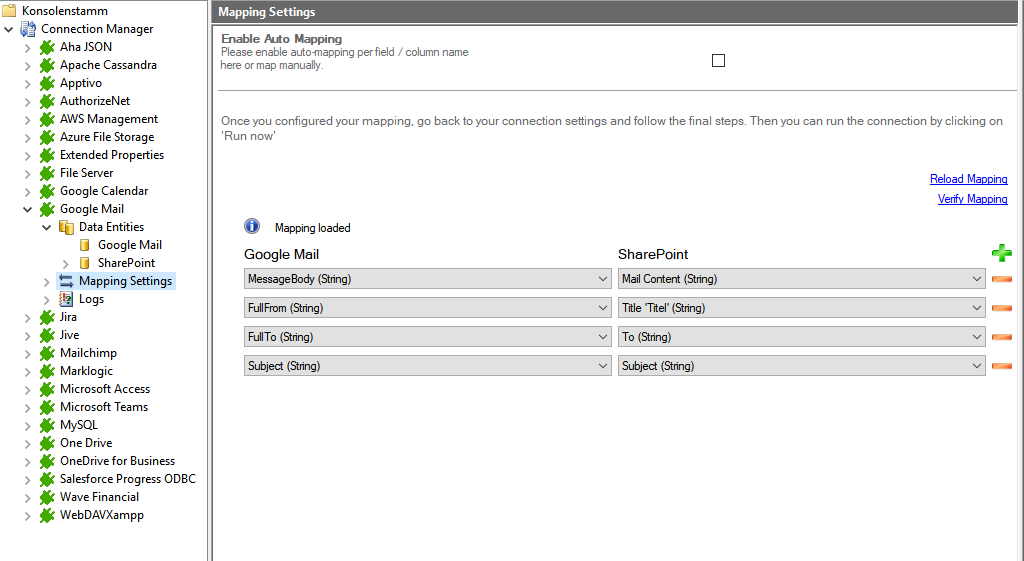Expand the Logs tree node
This screenshot has width=1024, height=561.
46,299
